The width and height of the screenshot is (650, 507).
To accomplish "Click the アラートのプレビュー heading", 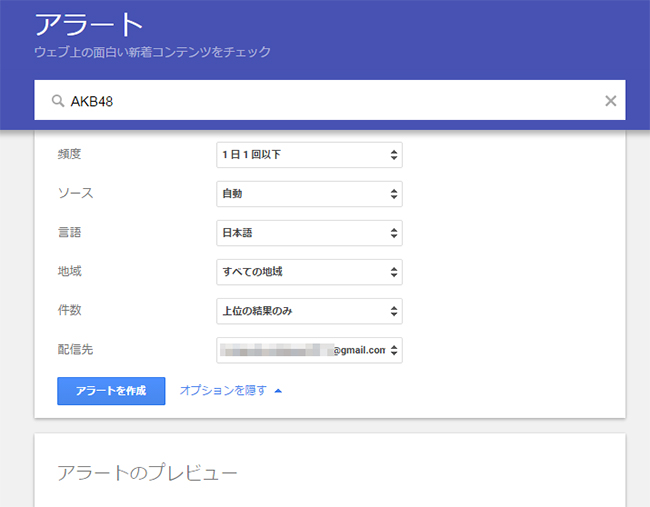I will click(147, 473).
